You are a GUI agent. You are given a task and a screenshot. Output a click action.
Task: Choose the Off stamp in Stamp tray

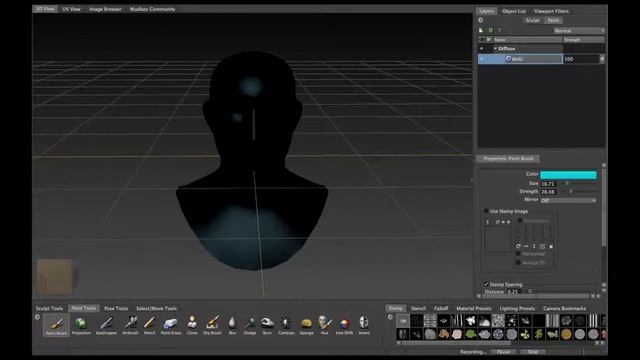pyautogui.click(x=403, y=321)
